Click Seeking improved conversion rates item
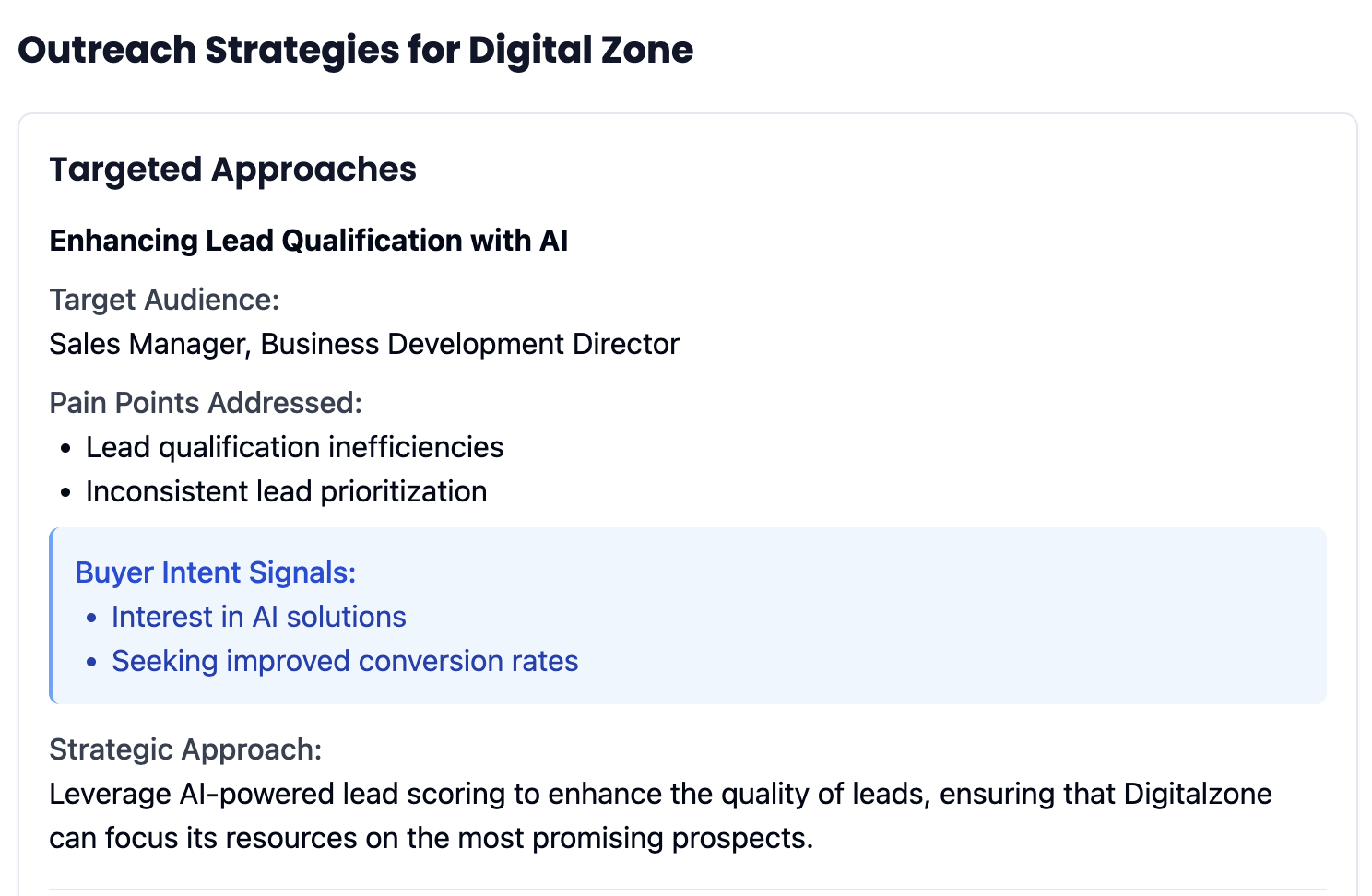Screen dimensions: 1372x896 345,661
